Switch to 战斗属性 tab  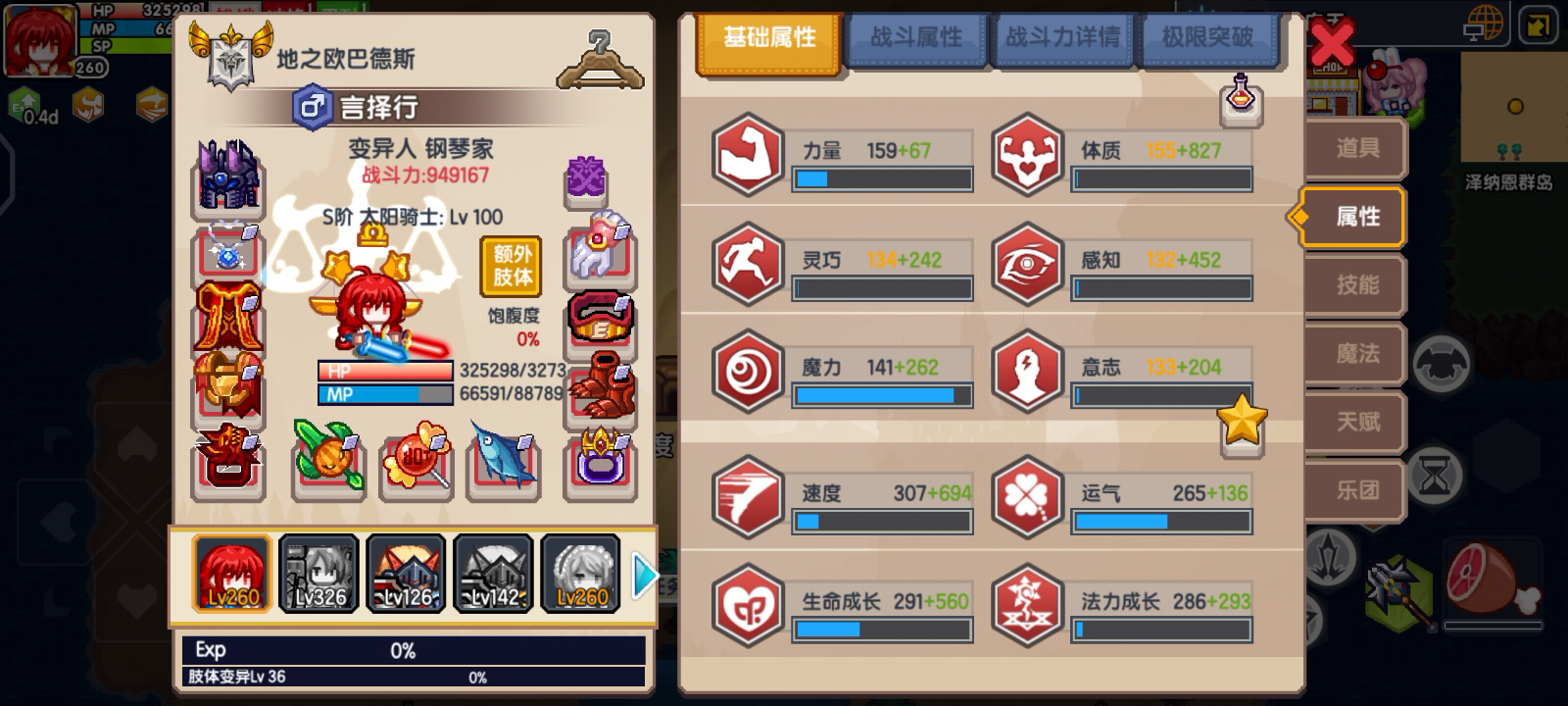pyautogui.click(x=916, y=38)
